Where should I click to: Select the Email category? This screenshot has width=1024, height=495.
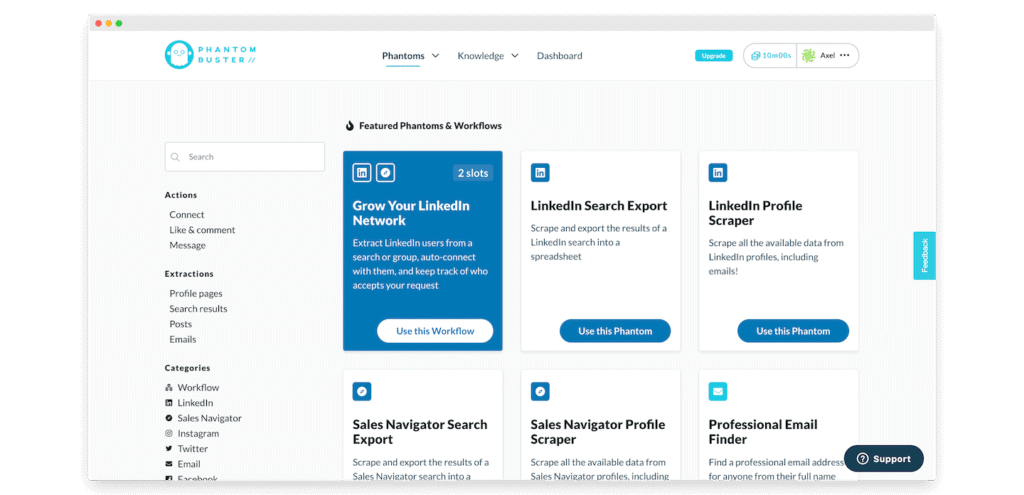[189, 464]
